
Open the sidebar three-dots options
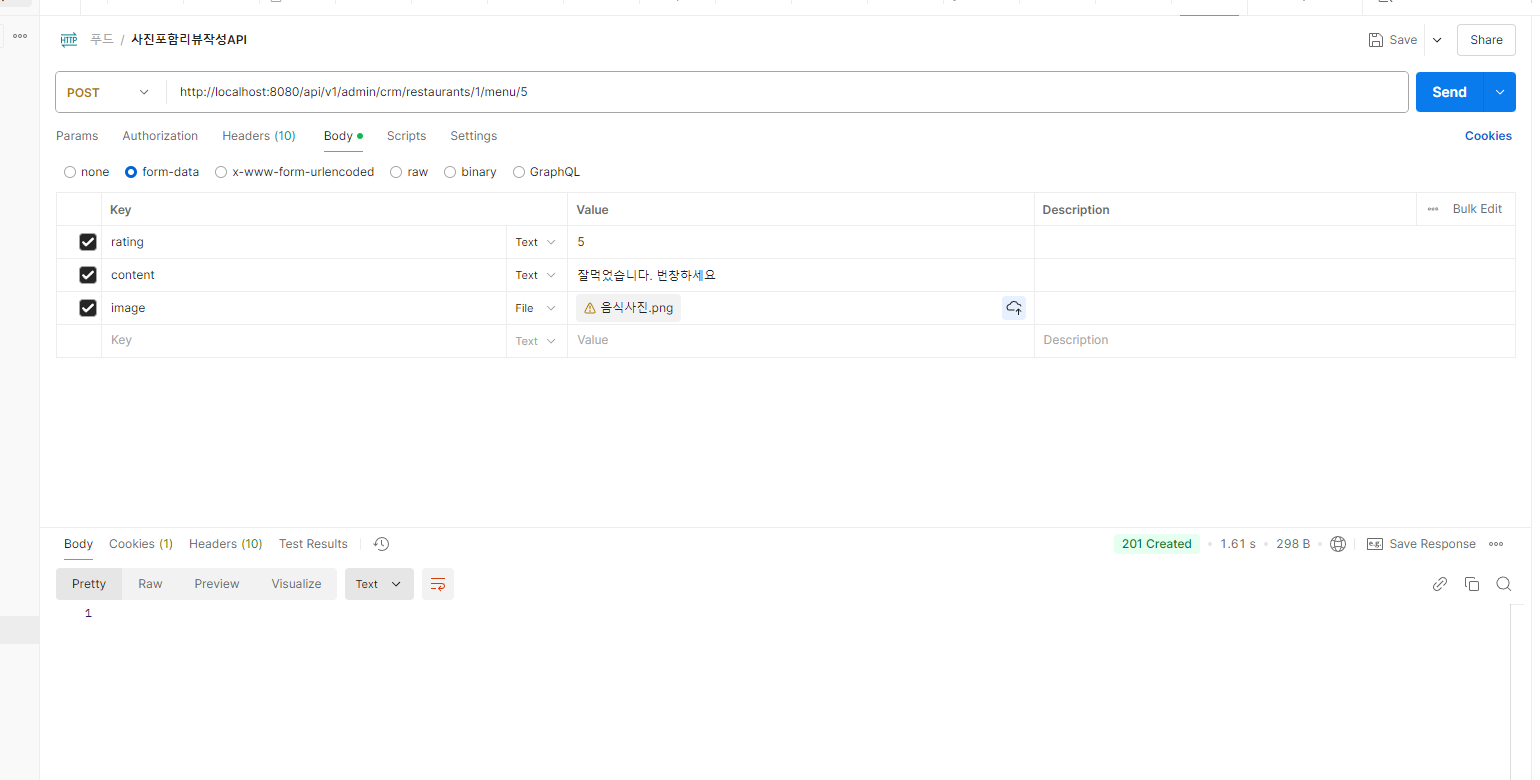pos(20,36)
